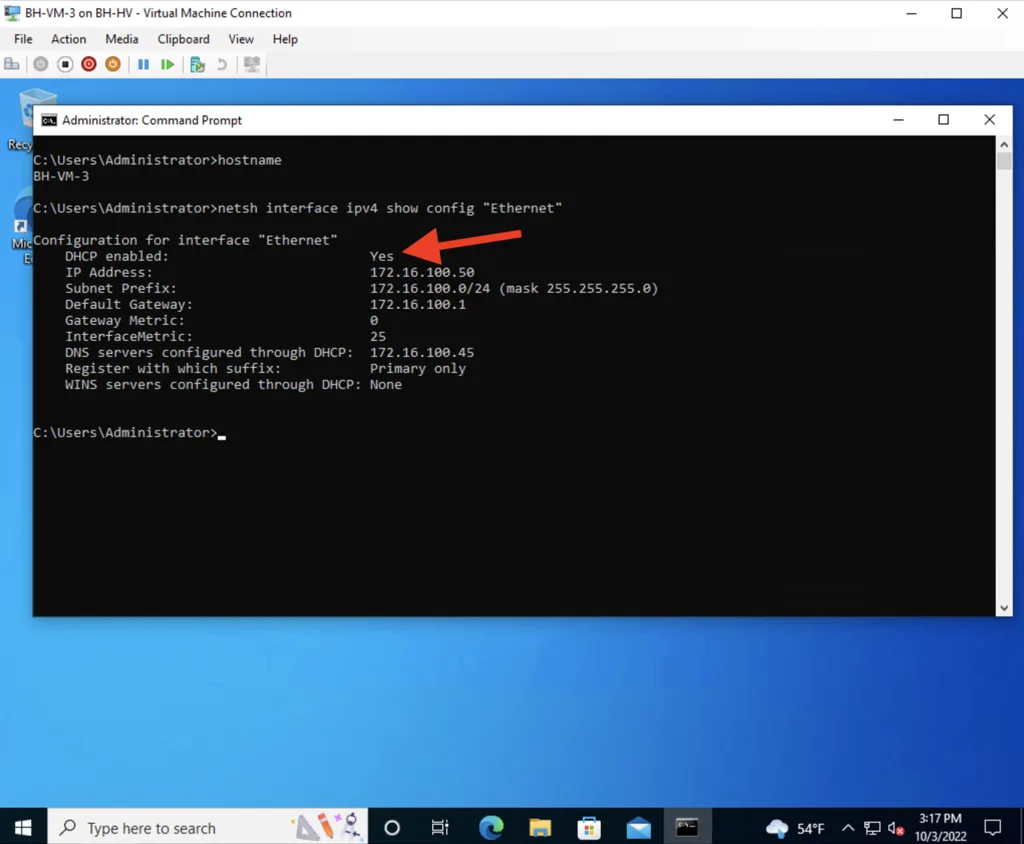Open the Media menu
This screenshot has height=844, width=1024.
point(121,39)
